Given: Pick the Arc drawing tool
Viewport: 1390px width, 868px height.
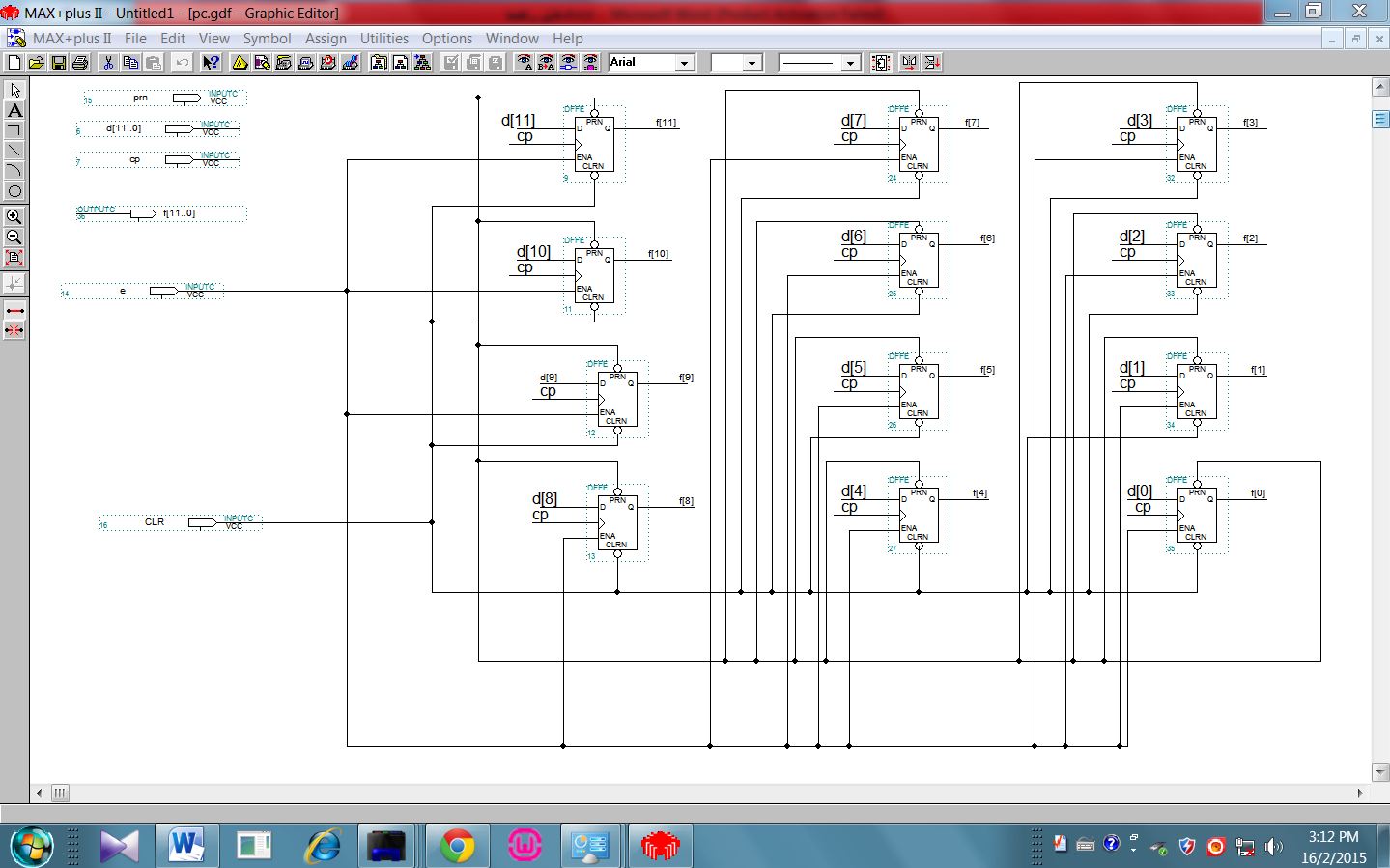Looking at the screenshot, I should point(14,171).
